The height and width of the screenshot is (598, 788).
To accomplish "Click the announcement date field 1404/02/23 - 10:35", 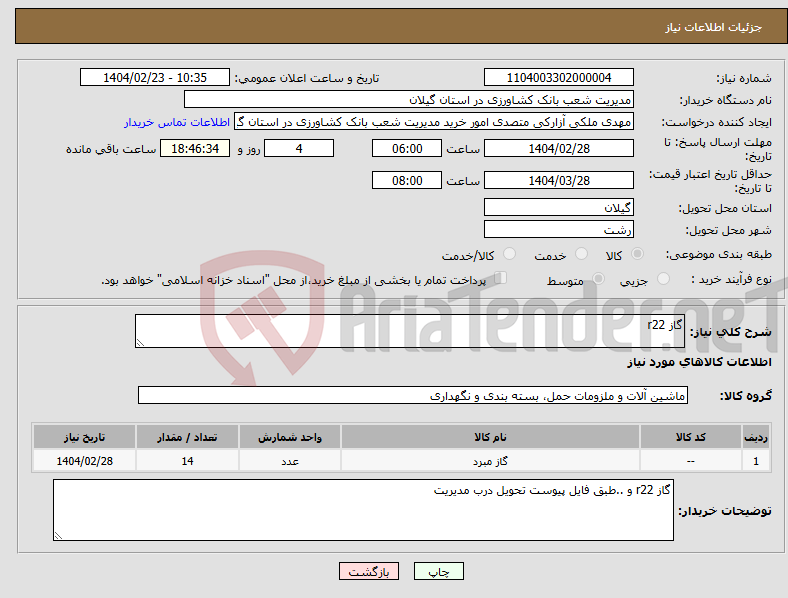I will pos(155,77).
